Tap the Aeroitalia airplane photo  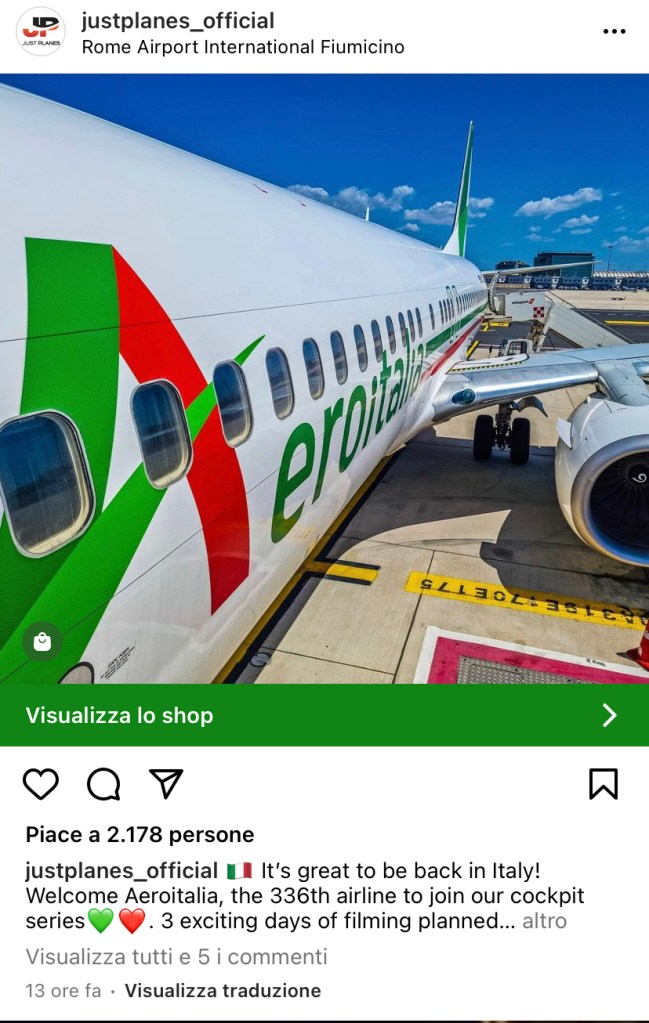(324, 378)
